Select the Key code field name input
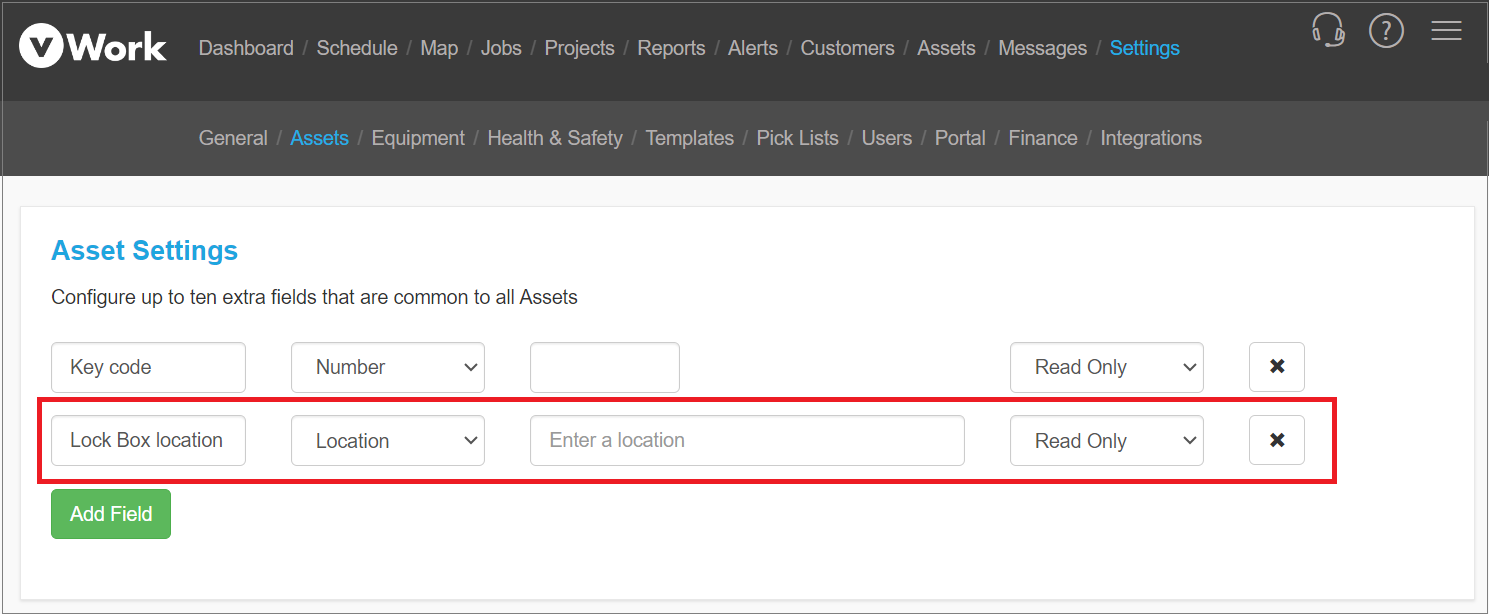 [148, 367]
